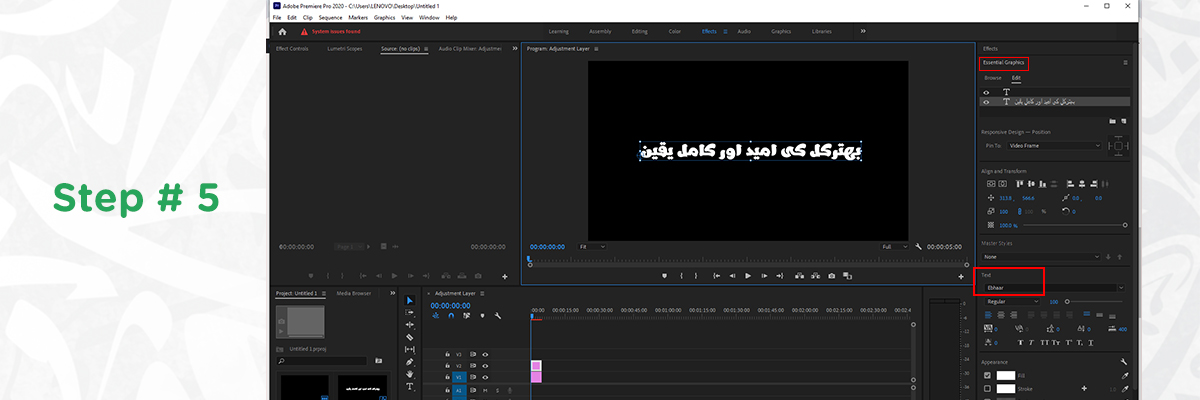1200x400 pixels.
Task: Click the pink clip on V2 track
Action: click(x=536, y=366)
